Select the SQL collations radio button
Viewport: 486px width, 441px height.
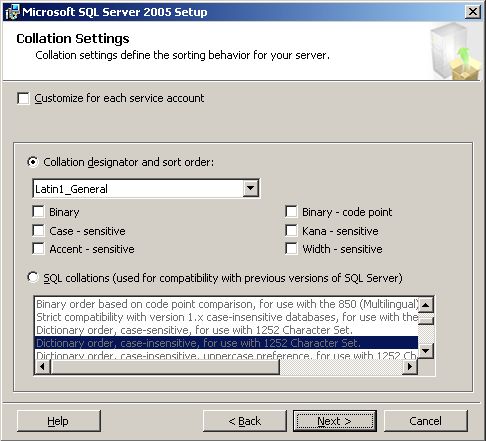click(33, 277)
